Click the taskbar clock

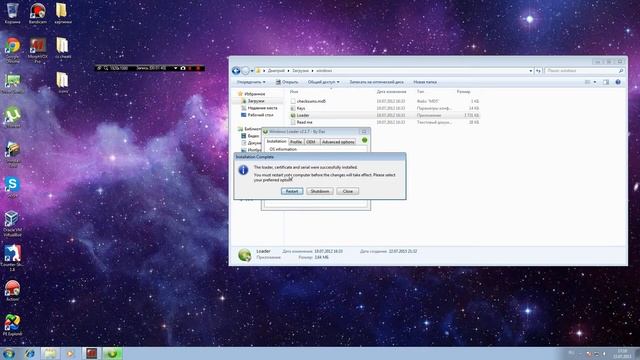tap(622, 353)
